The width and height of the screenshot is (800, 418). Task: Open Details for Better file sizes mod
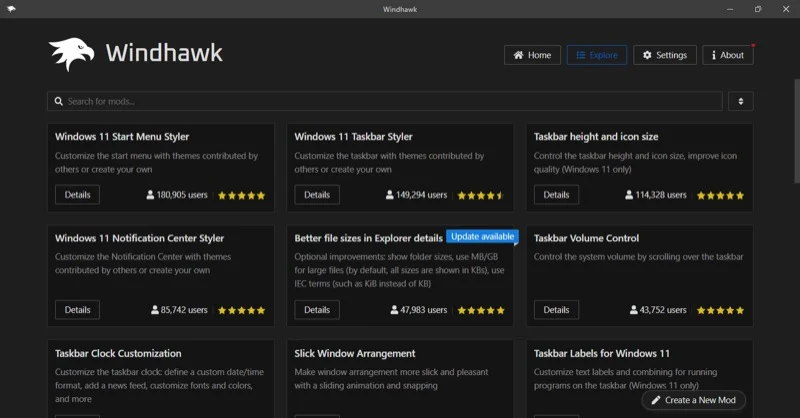tap(317, 310)
